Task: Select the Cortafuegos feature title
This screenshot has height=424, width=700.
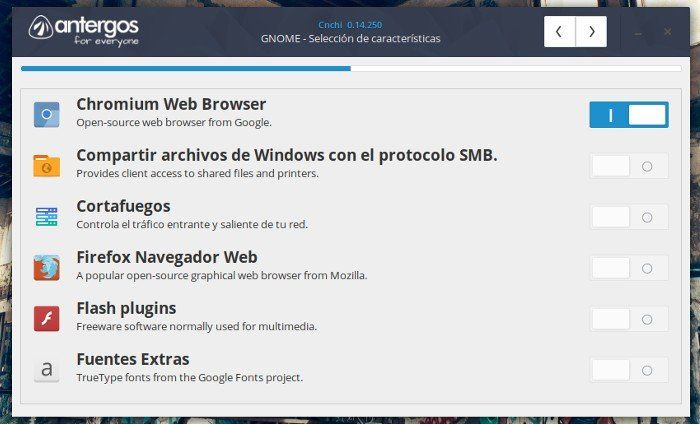Action: [x=123, y=206]
